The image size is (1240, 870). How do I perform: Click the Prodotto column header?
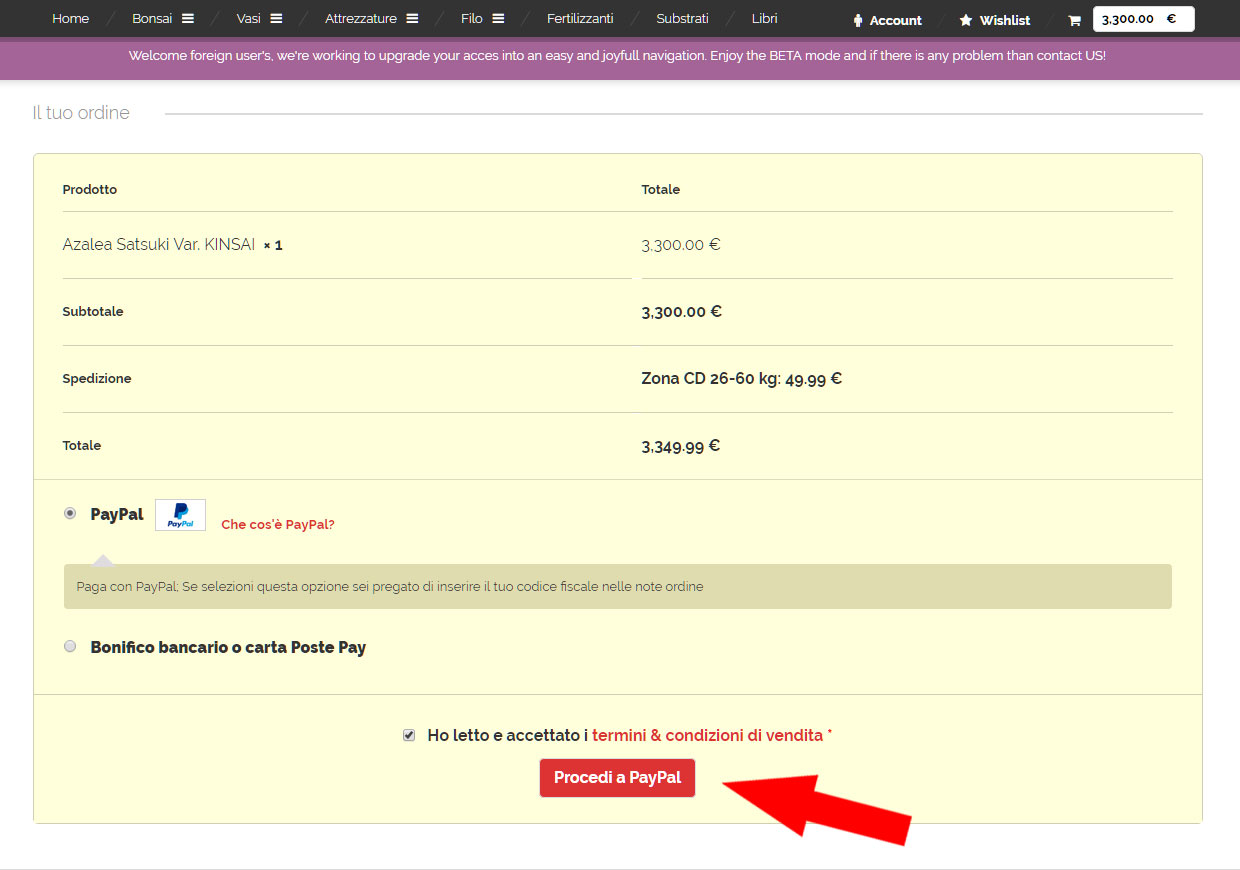90,189
